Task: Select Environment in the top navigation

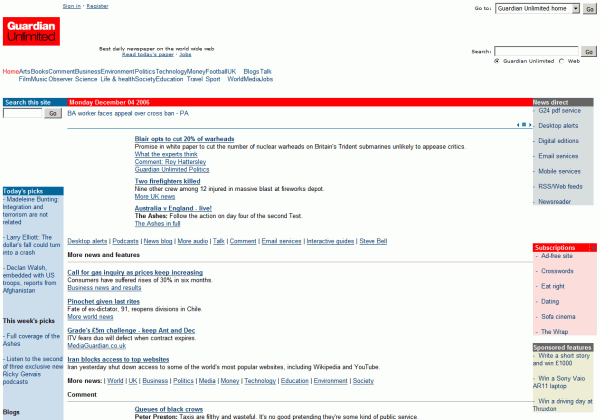Action: point(117,72)
